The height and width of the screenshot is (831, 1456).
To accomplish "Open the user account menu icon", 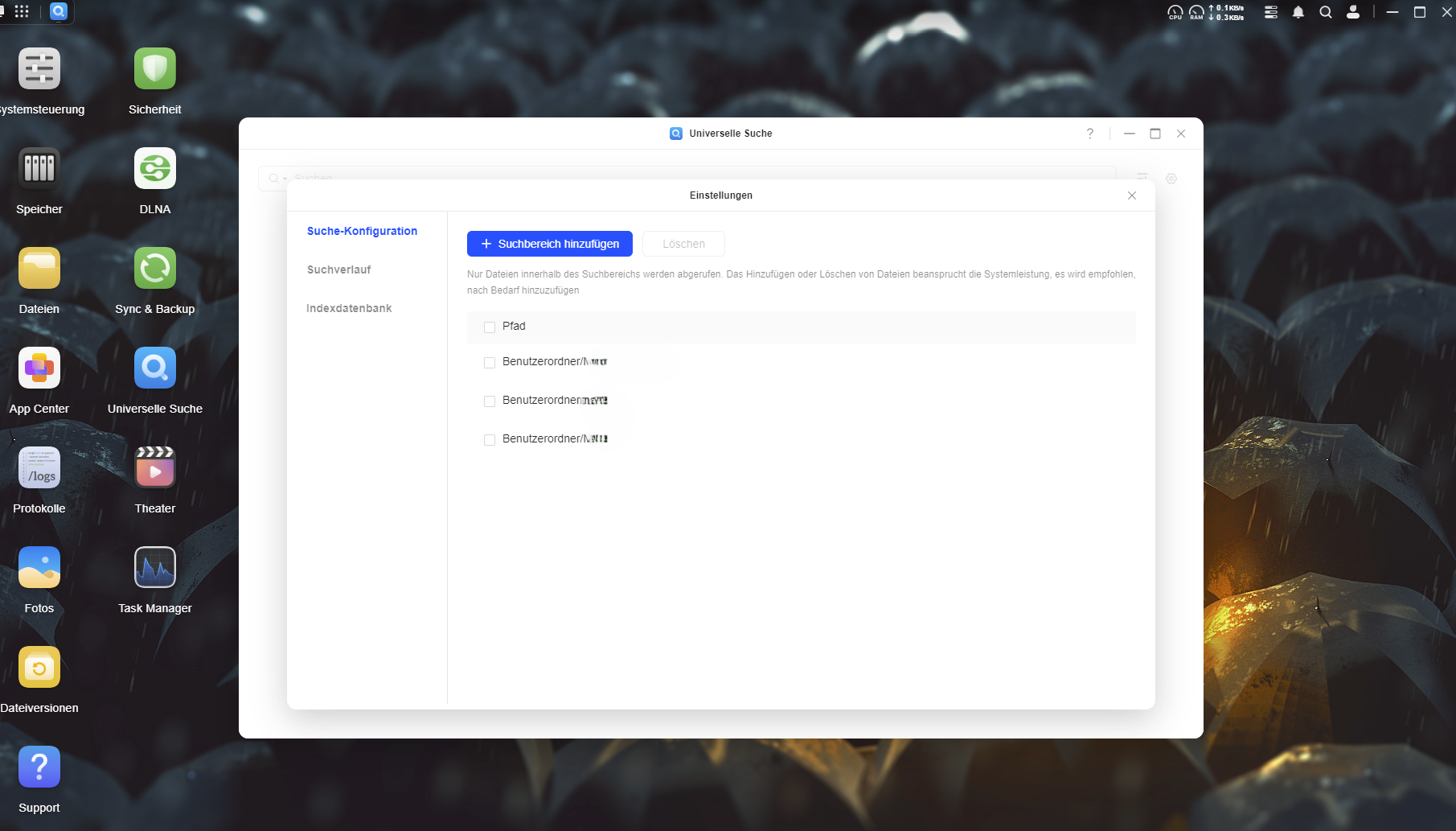I will (1353, 12).
